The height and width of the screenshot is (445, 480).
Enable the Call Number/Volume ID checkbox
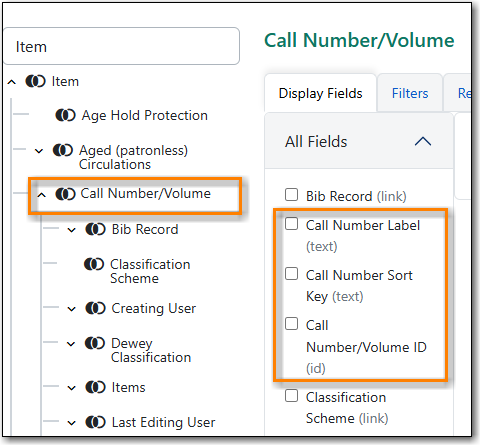[292, 323]
